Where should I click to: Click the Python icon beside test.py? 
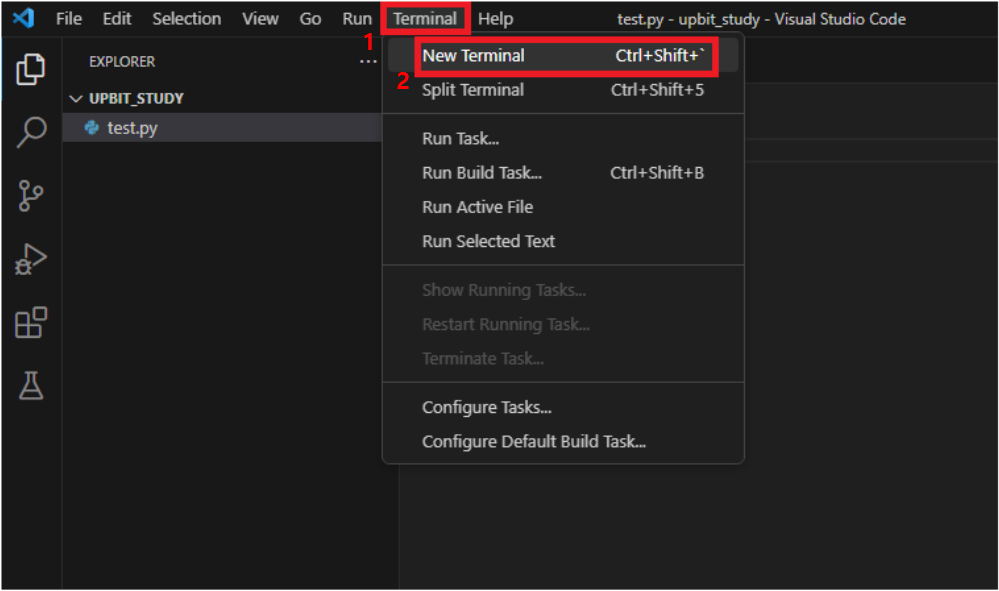(92, 128)
